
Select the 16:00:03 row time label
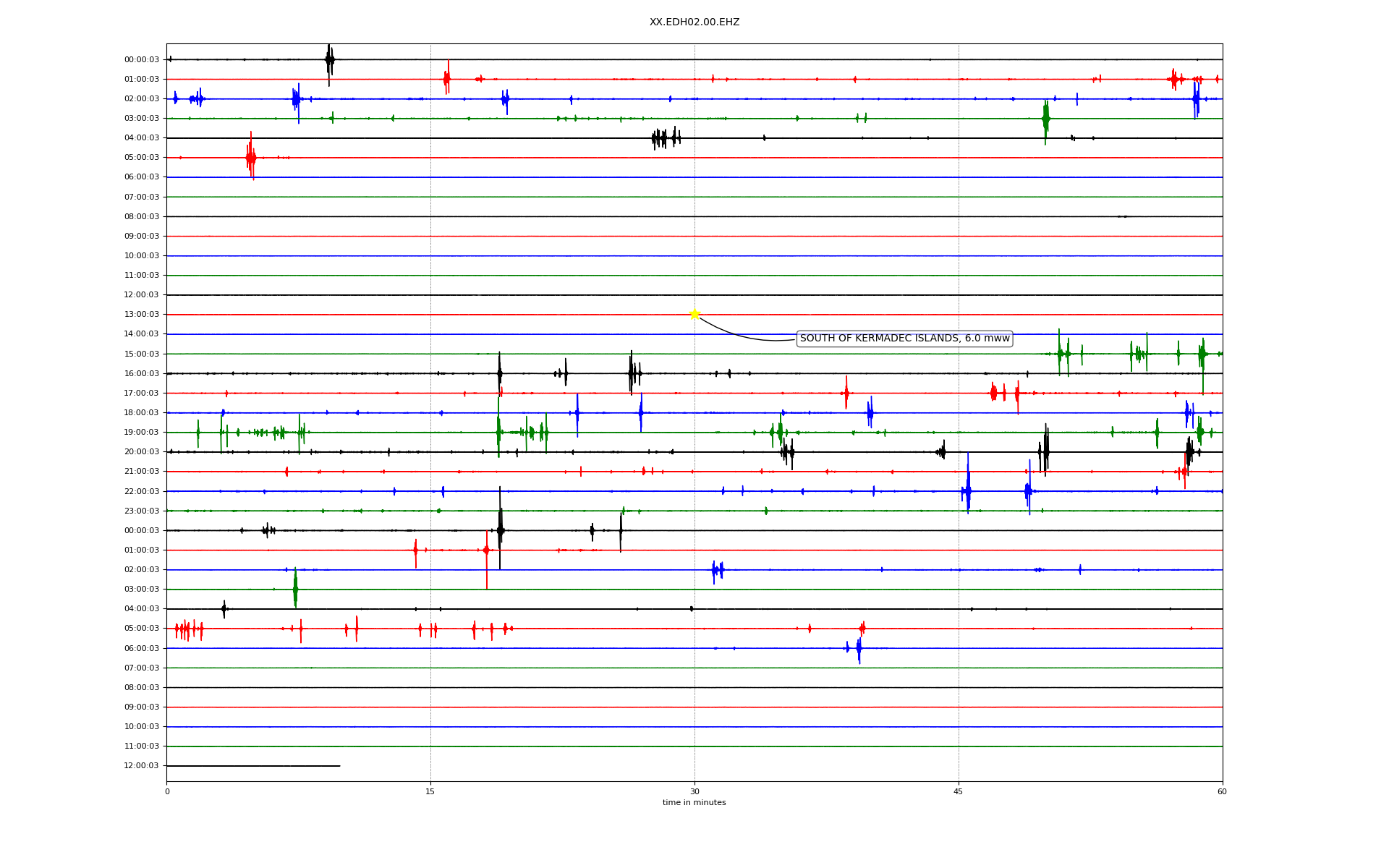tap(141, 374)
